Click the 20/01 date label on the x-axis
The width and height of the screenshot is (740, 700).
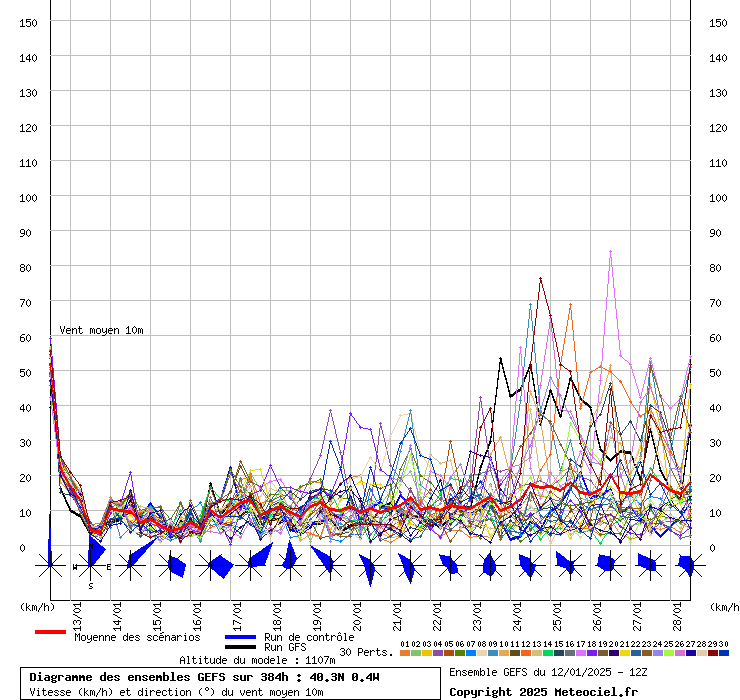coord(357,609)
